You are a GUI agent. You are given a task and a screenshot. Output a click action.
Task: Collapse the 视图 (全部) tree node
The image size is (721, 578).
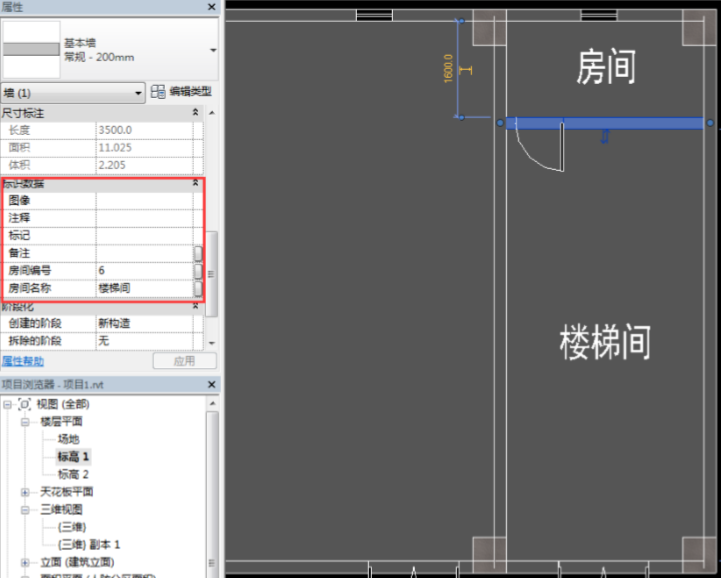7,405
